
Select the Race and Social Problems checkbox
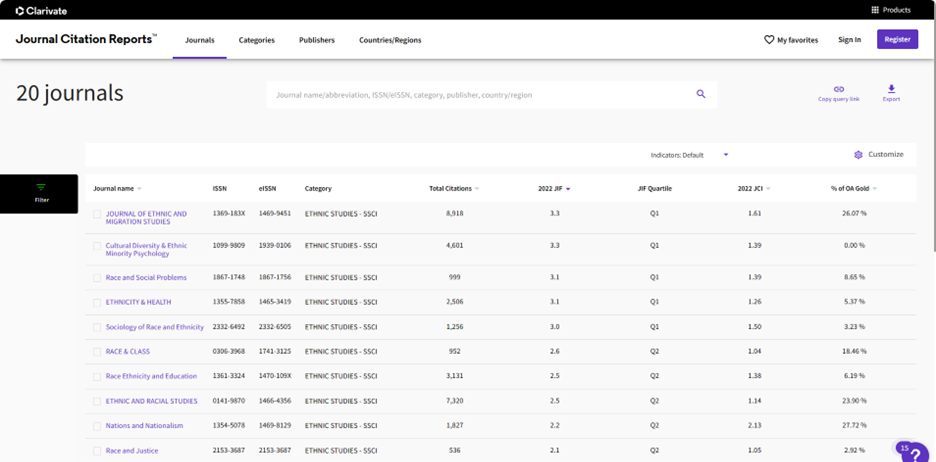tap(98, 278)
